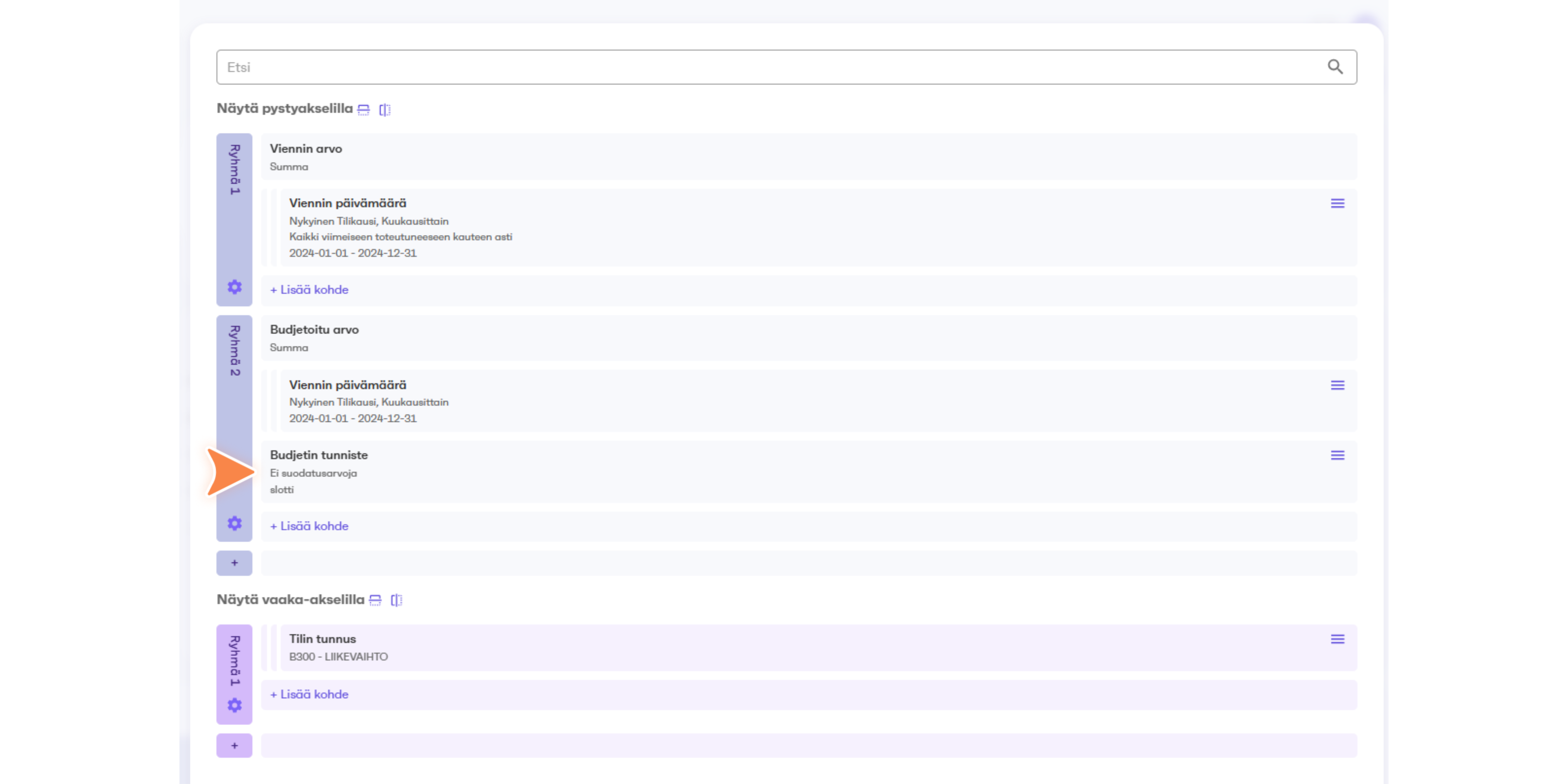This screenshot has height=784, width=1568.
Task: Open menu icon of Tilin tunnus row
Action: [1337, 639]
